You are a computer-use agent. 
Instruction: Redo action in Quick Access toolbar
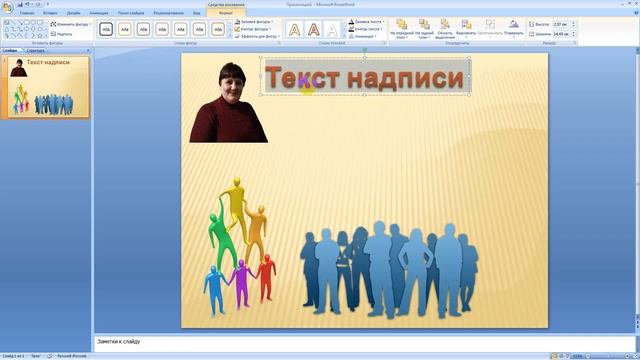39,4
